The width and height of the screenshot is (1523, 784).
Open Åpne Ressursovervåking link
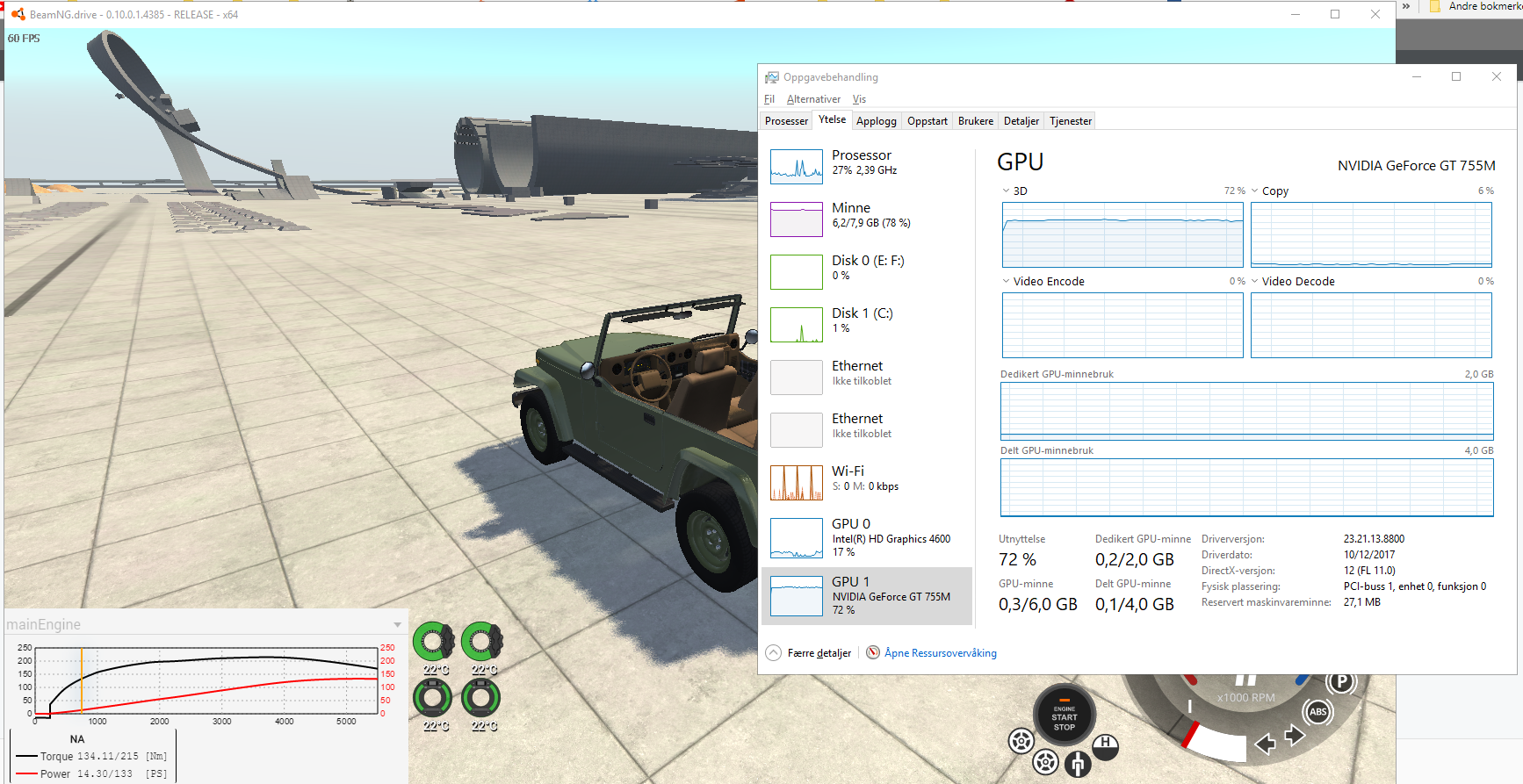click(941, 653)
